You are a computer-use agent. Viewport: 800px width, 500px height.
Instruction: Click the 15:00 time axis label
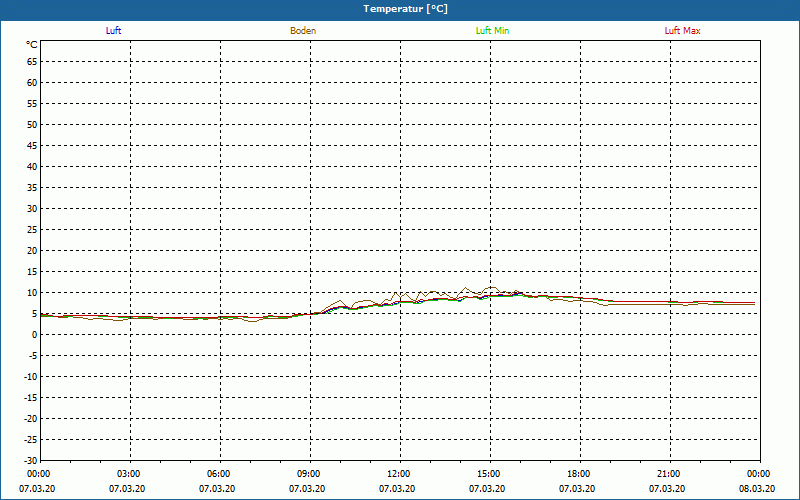coord(488,474)
